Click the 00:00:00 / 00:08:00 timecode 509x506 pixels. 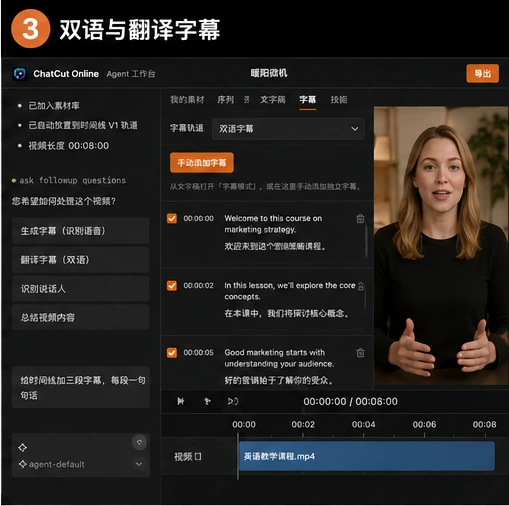350,401
